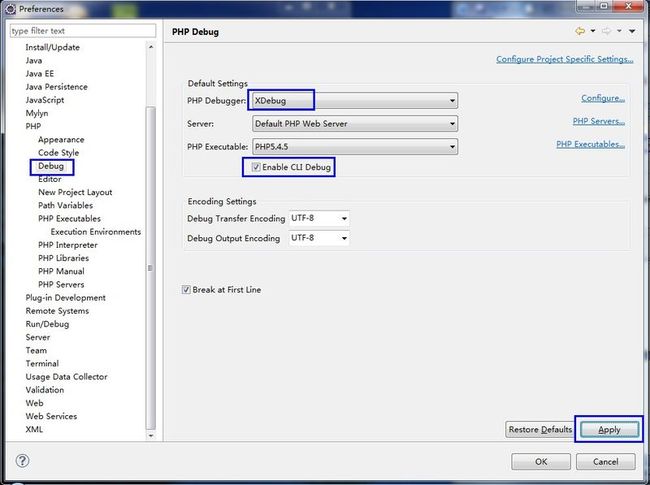Select Execution Environments item
Screen dimensions: 650x485
pyautogui.click(x=96, y=232)
